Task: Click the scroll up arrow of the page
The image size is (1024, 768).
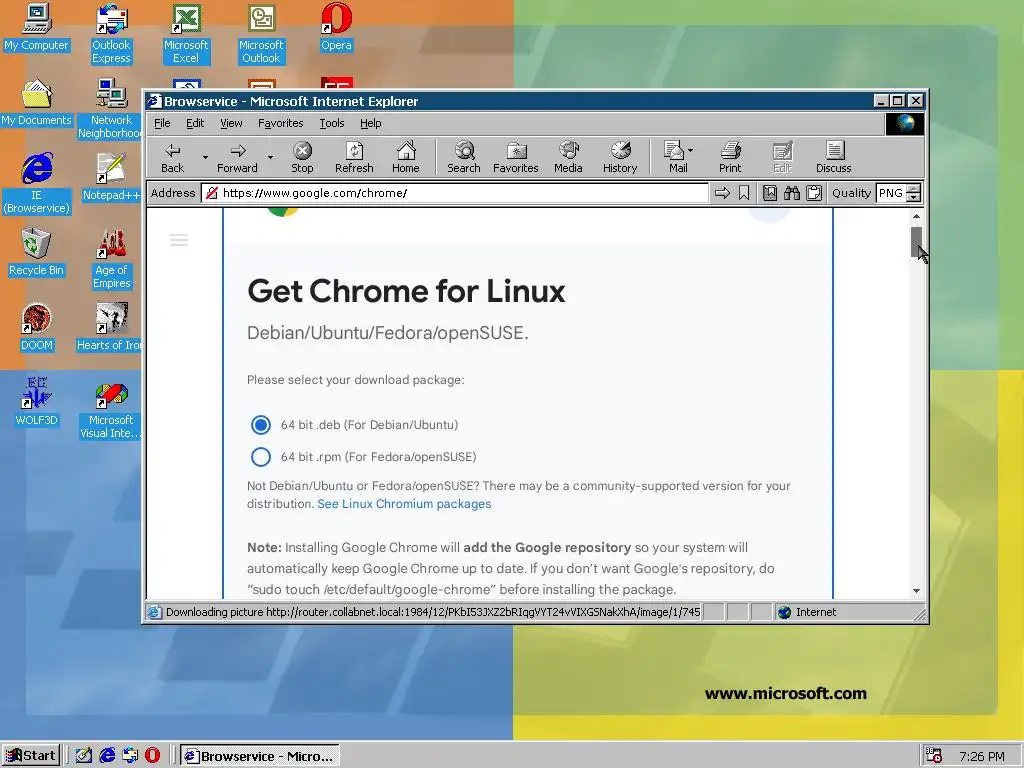Action: pos(916,216)
